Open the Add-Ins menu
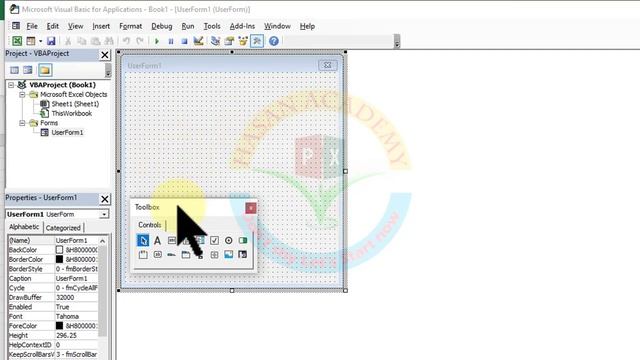This screenshot has height=360, width=640. [x=242, y=26]
